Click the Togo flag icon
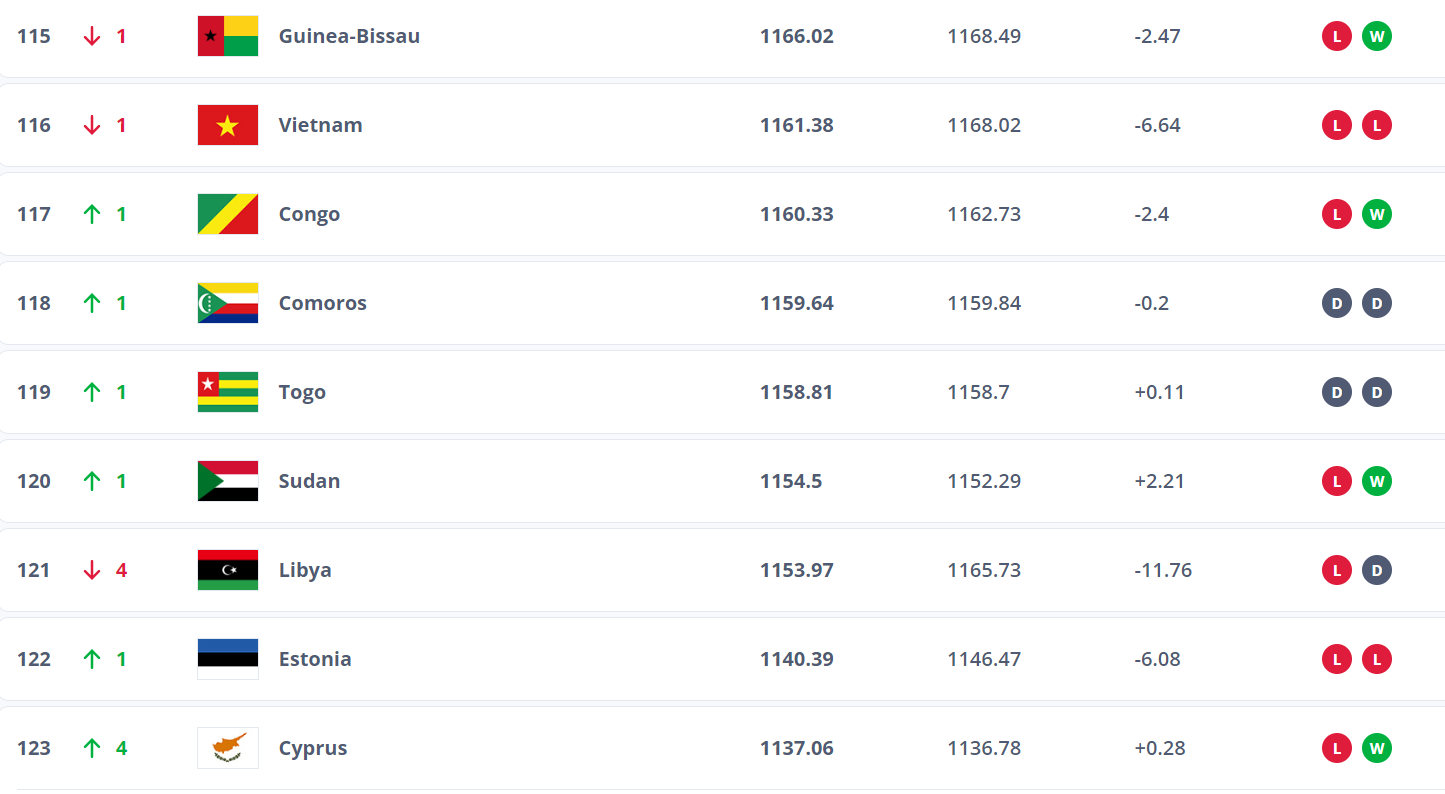Viewport: 1445px width, 794px height. point(228,392)
